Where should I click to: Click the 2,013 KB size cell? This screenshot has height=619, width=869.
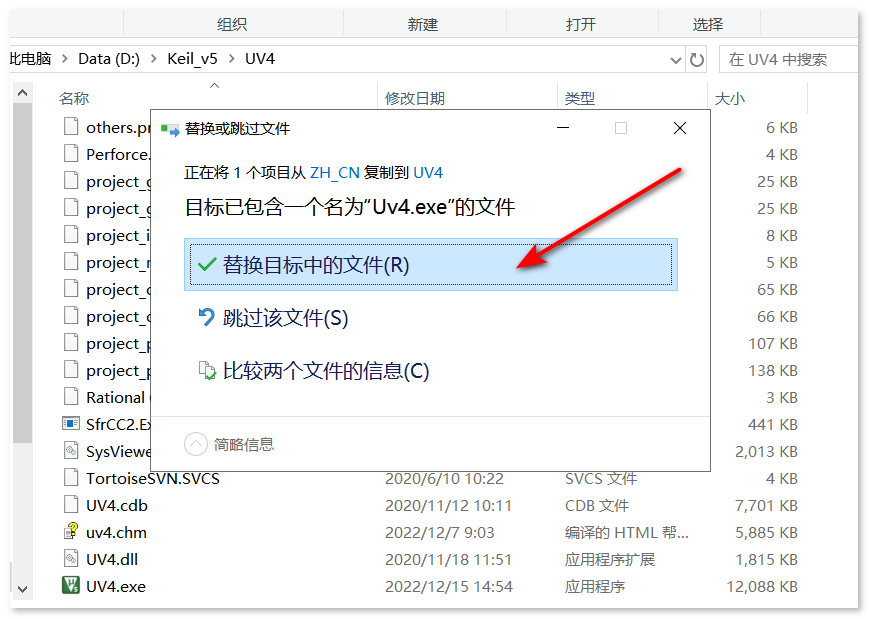tap(766, 452)
